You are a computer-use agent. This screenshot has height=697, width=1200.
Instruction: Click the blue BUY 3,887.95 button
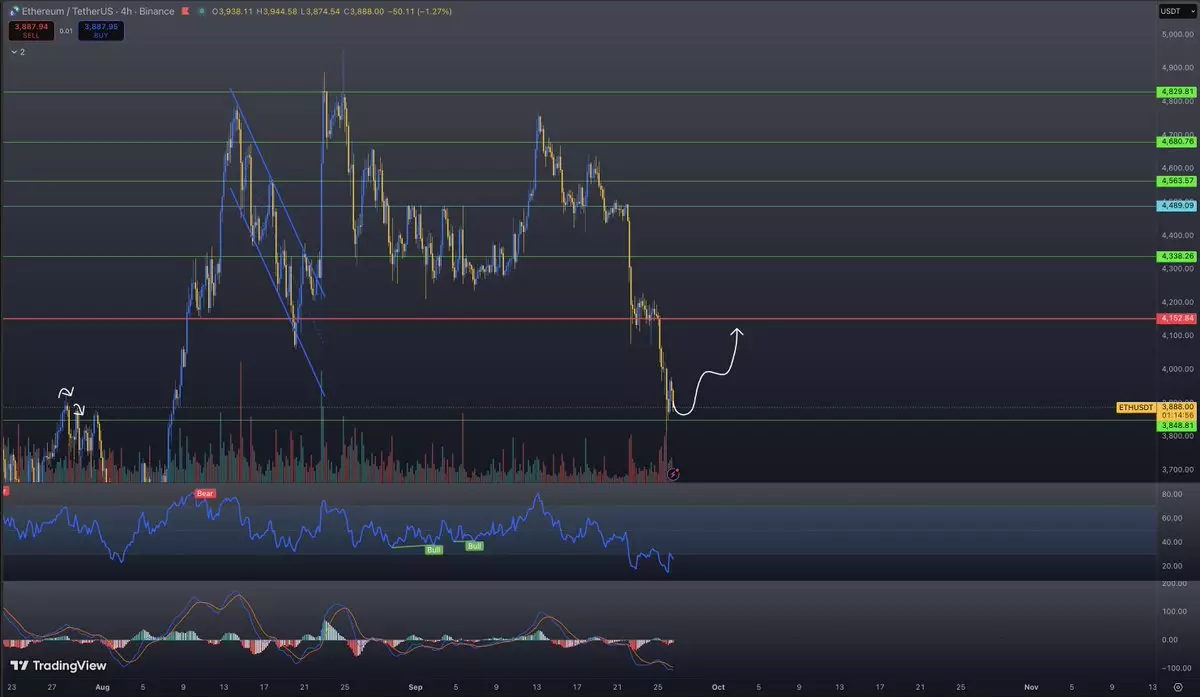[101, 30]
